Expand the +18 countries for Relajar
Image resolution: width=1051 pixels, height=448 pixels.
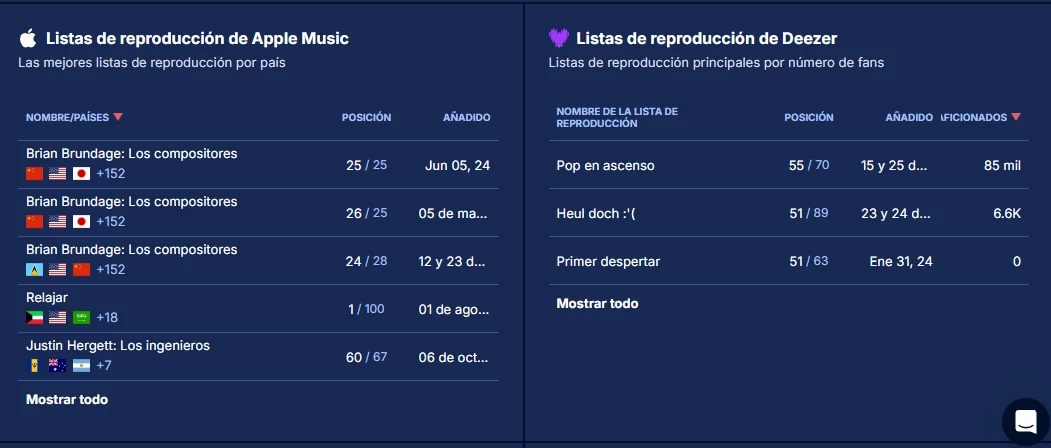click(x=107, y=317)
